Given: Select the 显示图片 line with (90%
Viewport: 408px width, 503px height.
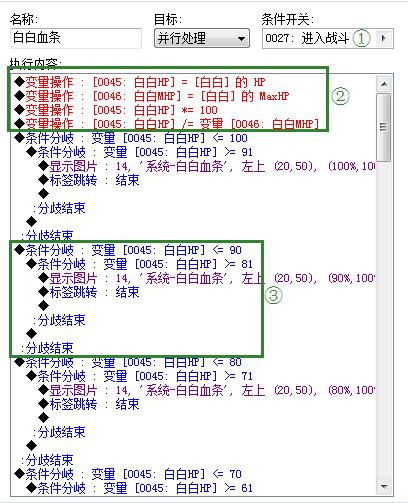Looking at the screenshot, I should [207, 278].
